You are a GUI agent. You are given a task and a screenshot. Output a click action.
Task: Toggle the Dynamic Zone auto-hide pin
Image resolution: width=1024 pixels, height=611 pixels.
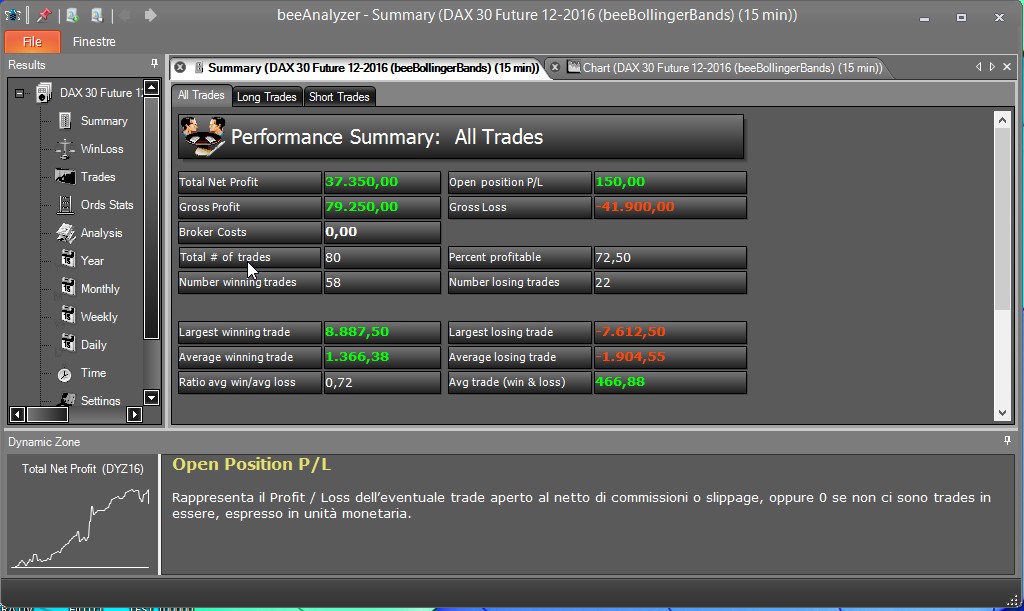tap(1007, 441)
